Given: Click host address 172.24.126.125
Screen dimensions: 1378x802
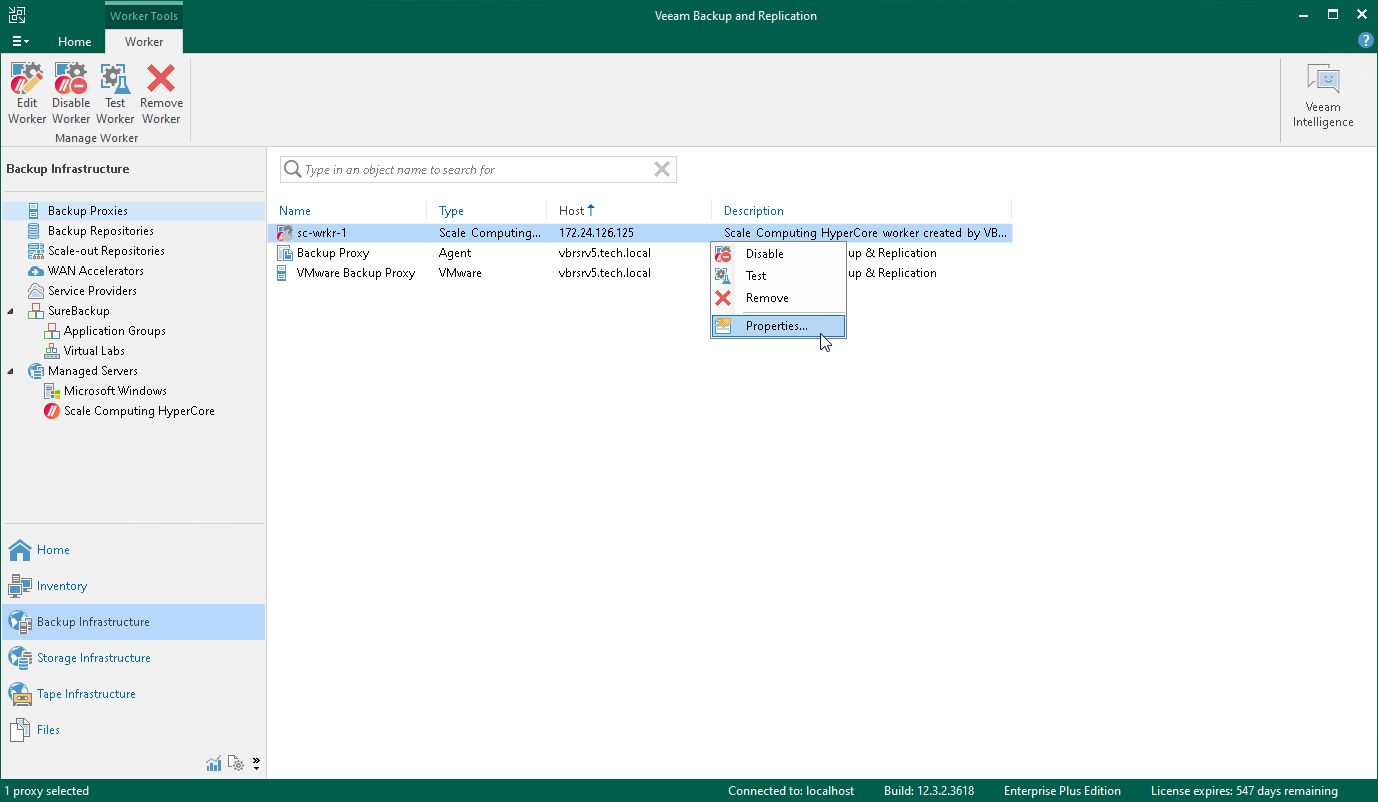Looking at the screenshot, I should coord(596,233).
